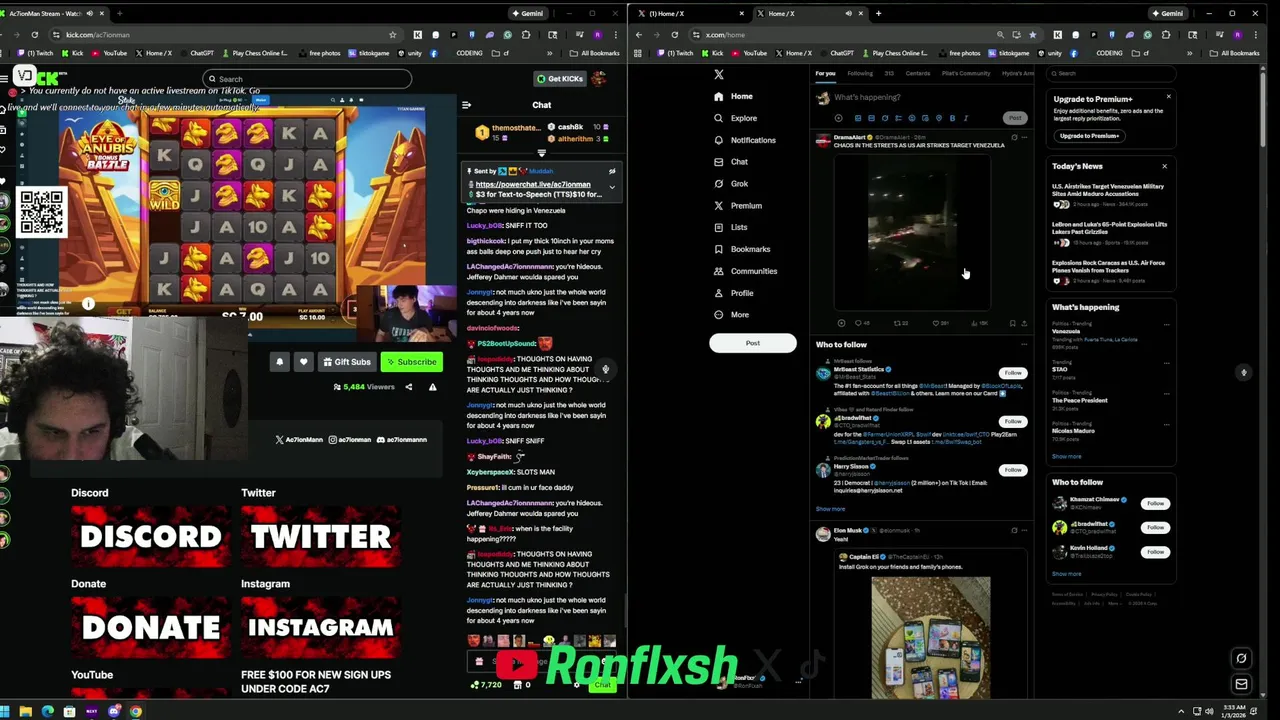Click the X search field
1280x720 pixels.
click(1110, 73)
